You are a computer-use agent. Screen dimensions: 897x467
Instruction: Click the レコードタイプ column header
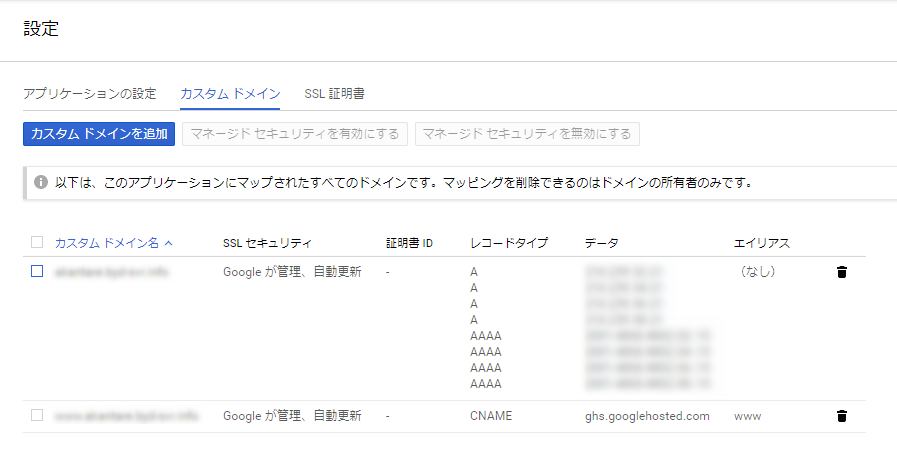pos(509,243)
